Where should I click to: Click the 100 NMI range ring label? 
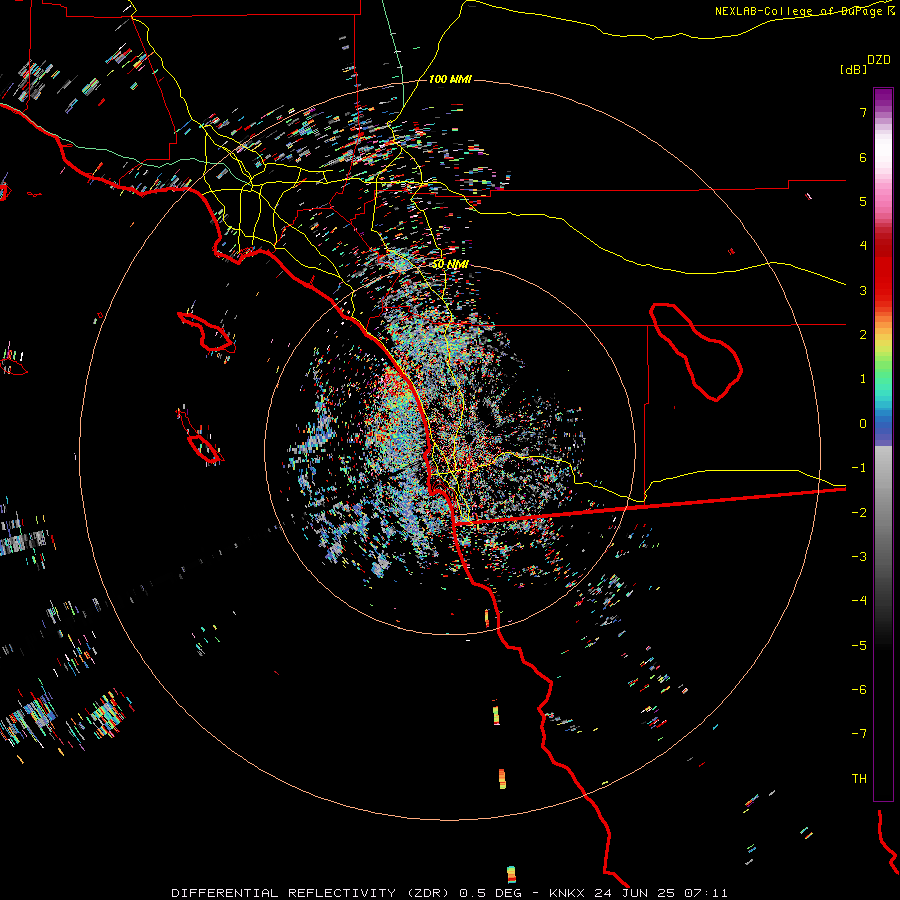click(x=450, y=79)
